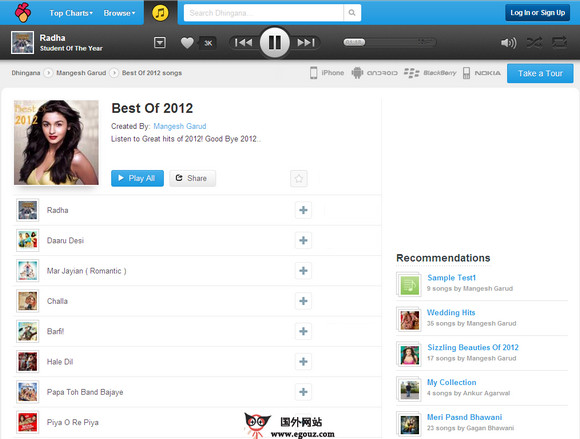
Task: Toggle shuffle playback mode
Action: 534,43
